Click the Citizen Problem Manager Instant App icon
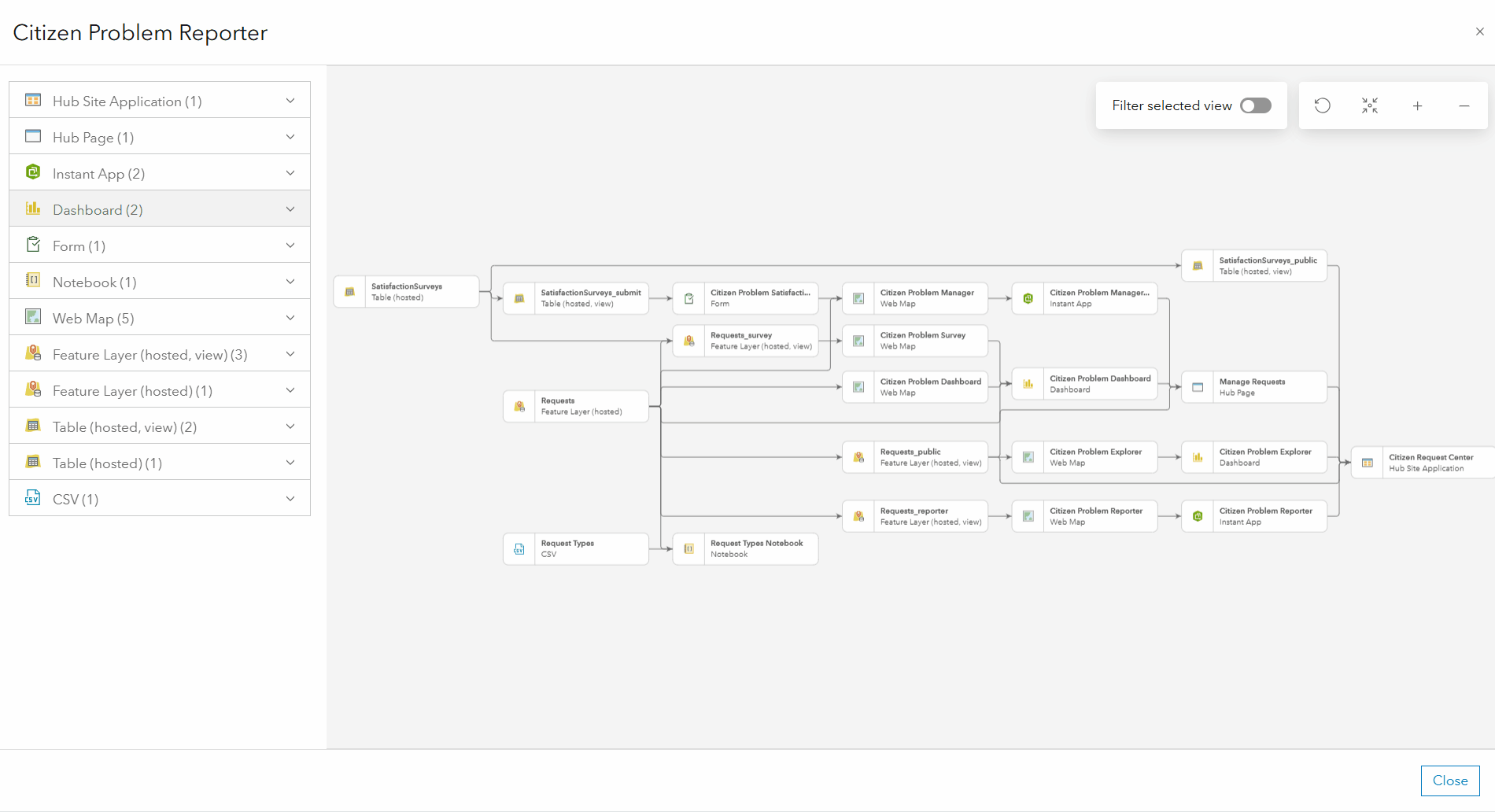 tap(1028, 298)
